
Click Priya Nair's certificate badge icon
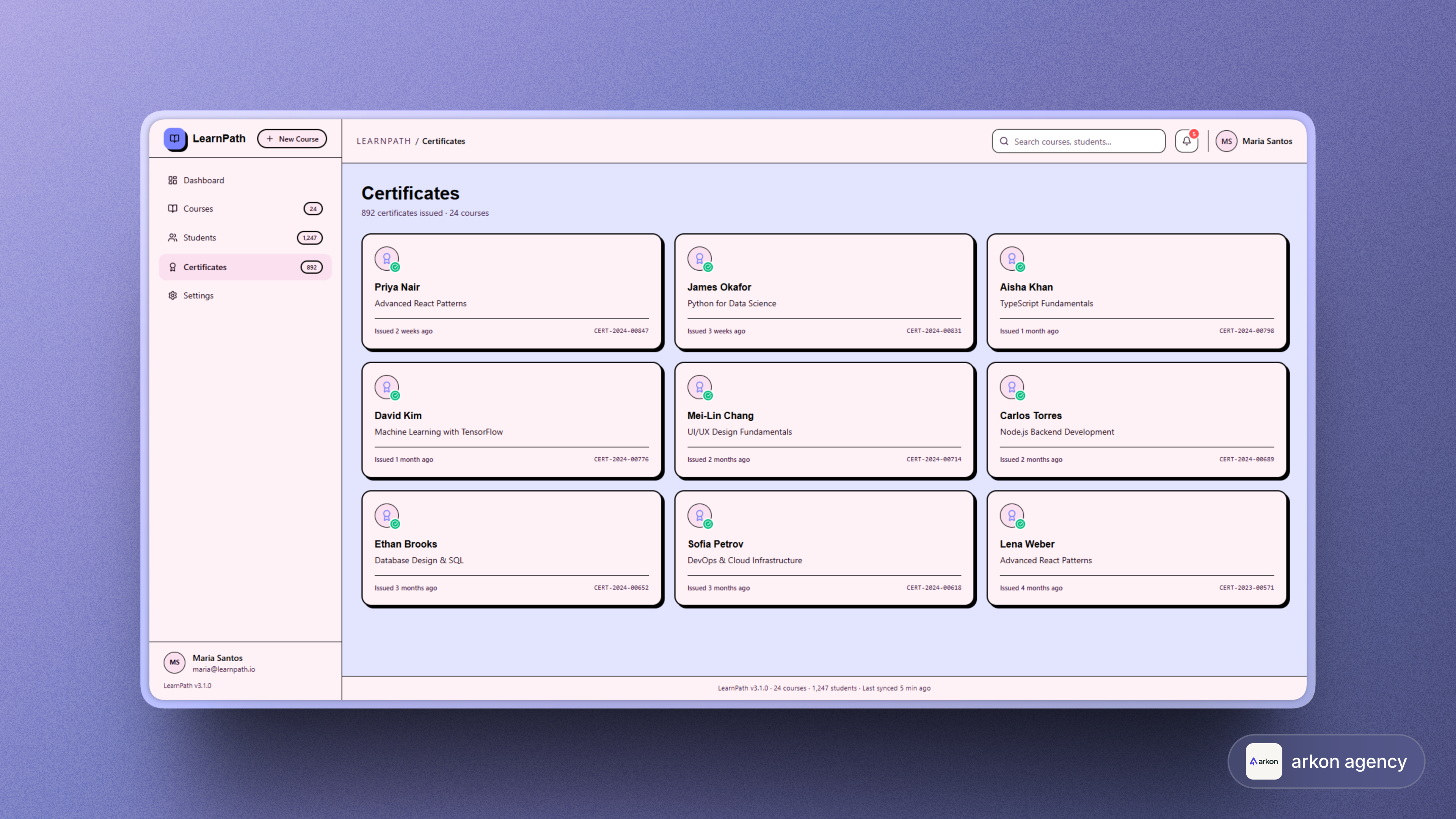coord(387,259)
